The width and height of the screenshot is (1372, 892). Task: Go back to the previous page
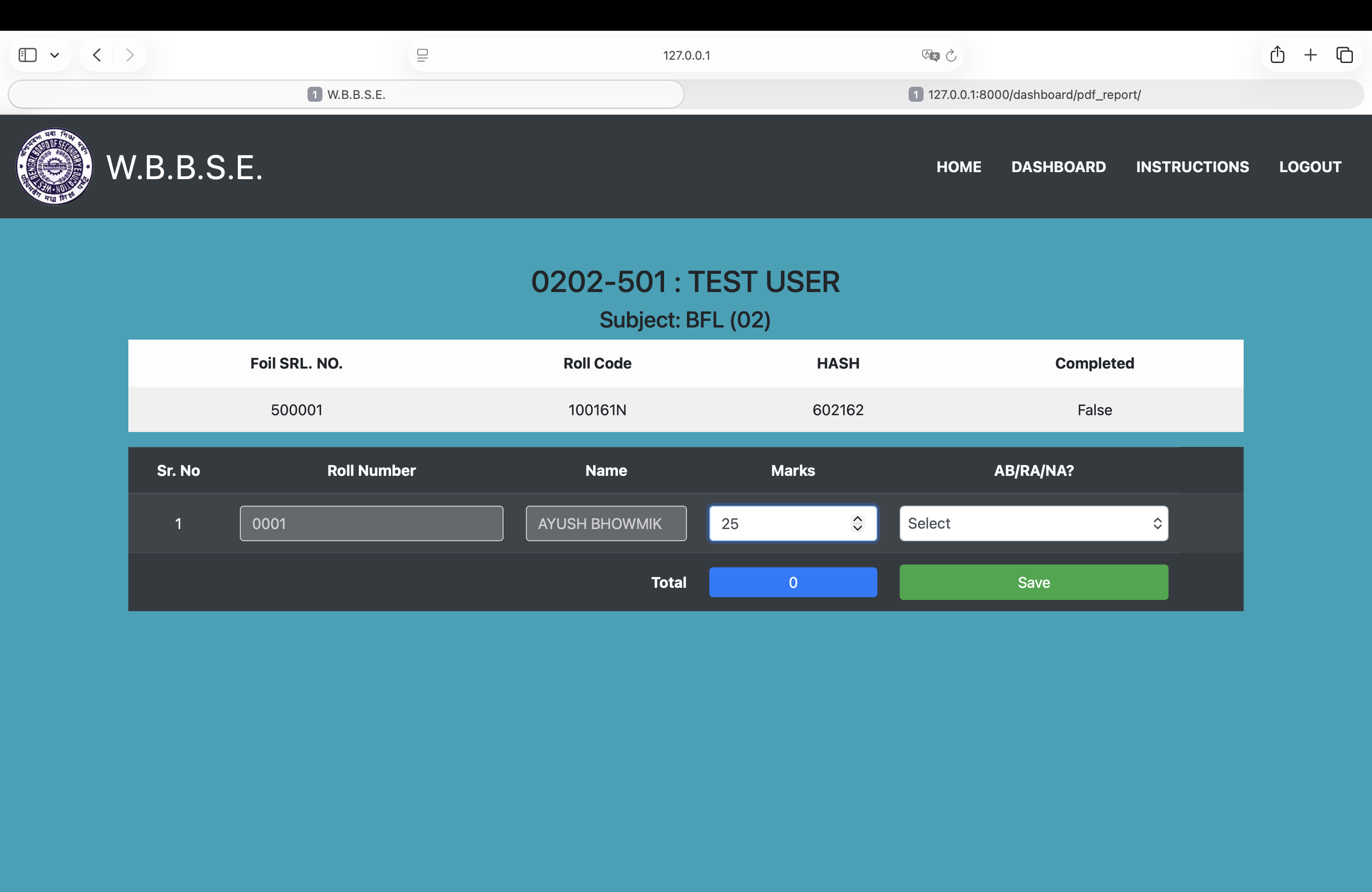(97, 56)
